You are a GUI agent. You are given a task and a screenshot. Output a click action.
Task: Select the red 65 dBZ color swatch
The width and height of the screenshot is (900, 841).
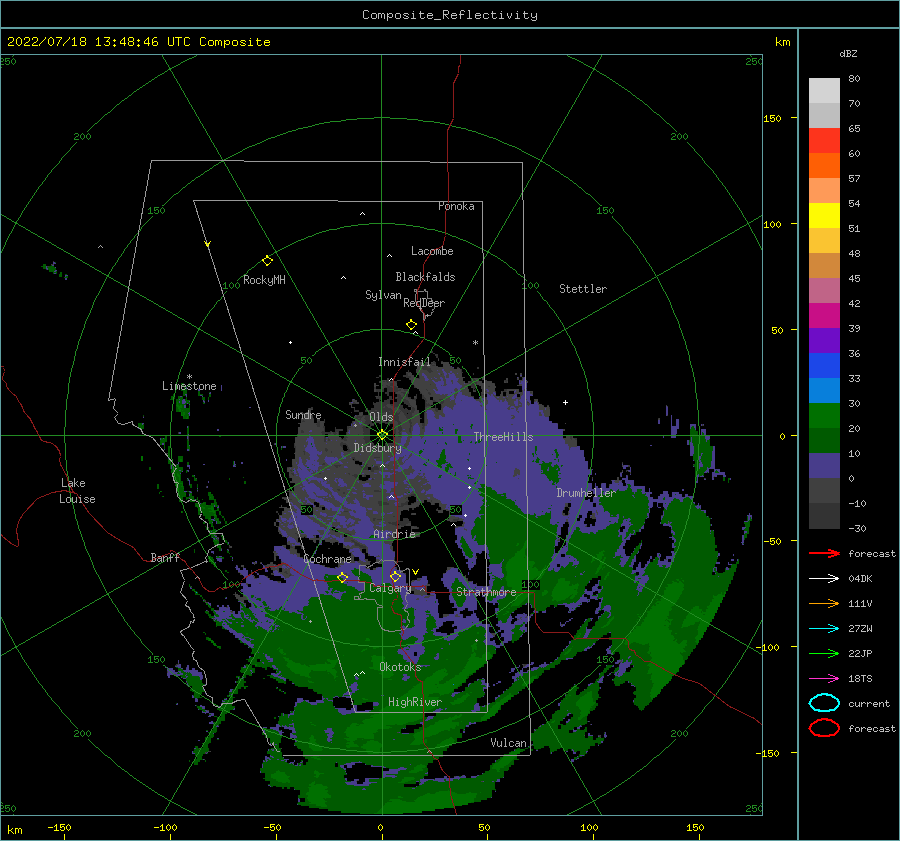point(824,140)
